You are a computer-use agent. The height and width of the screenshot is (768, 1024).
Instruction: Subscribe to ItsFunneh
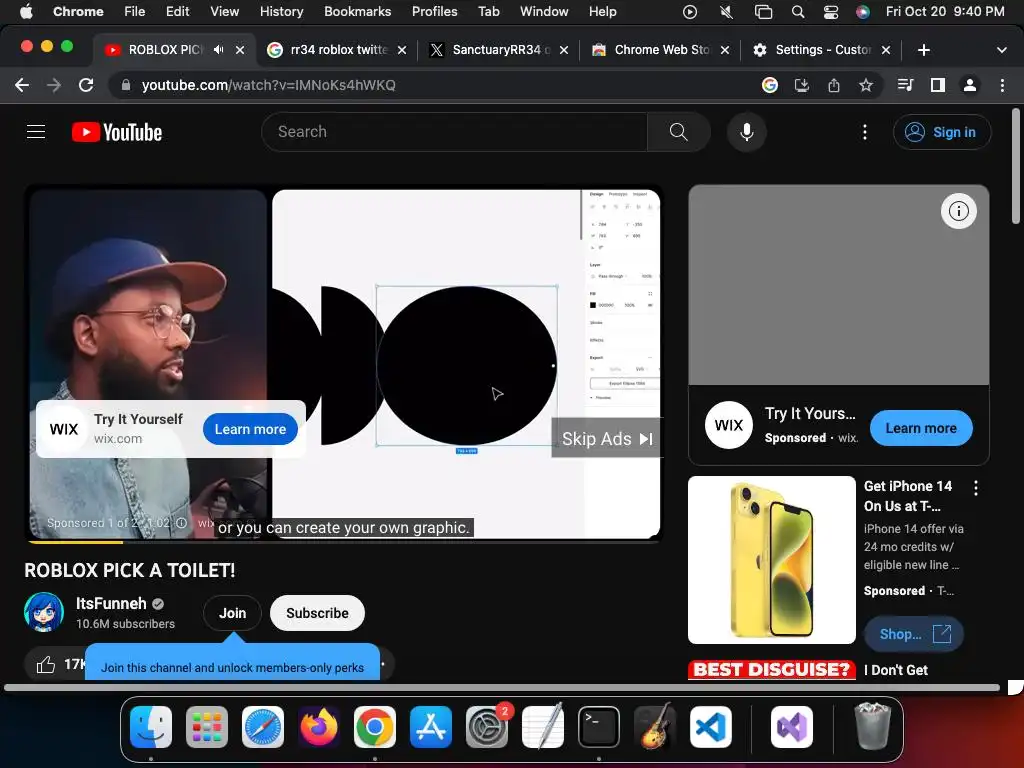(x=317, y=613)
